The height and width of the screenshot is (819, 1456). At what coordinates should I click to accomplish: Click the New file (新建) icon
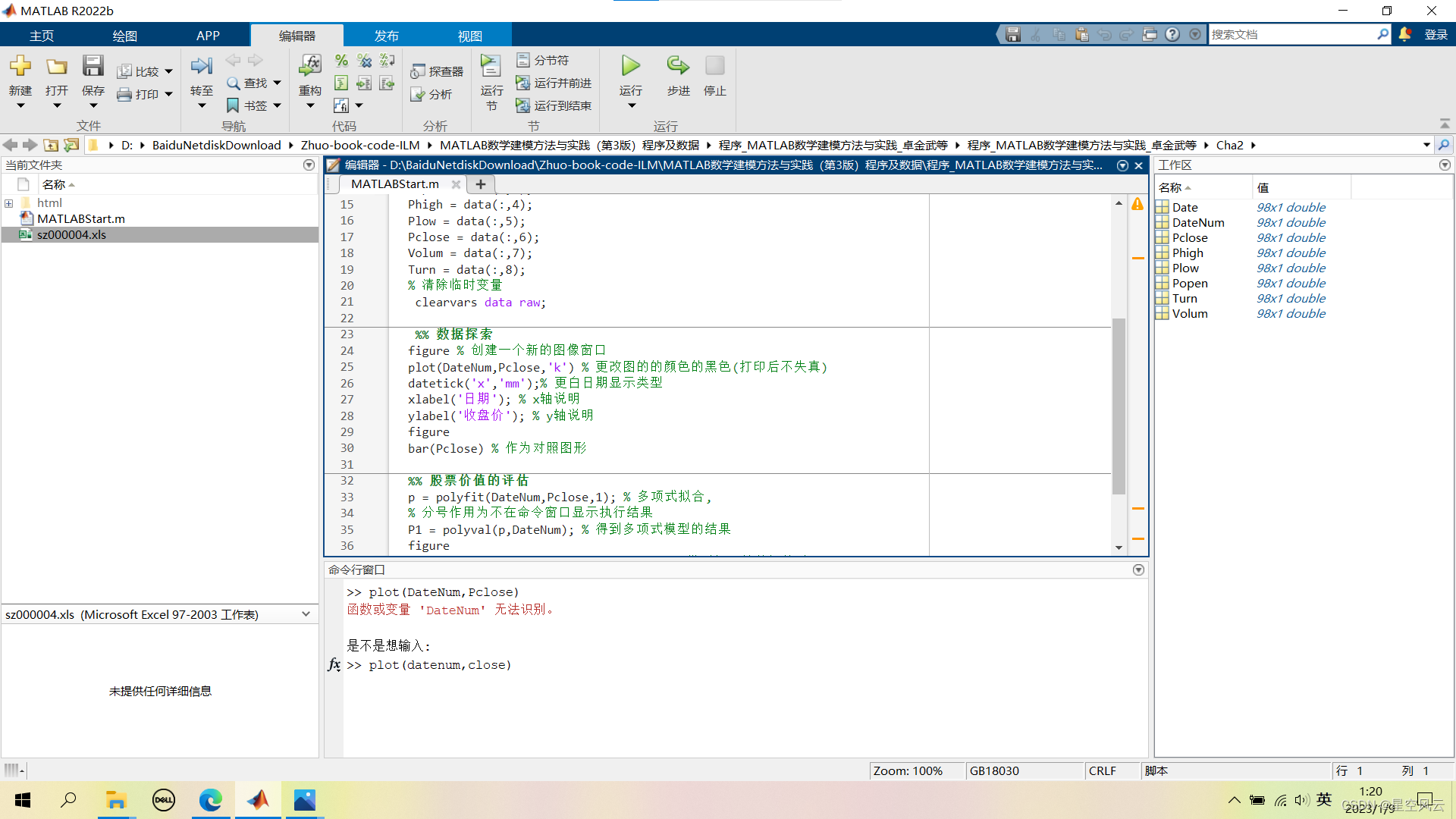(20, 67)
